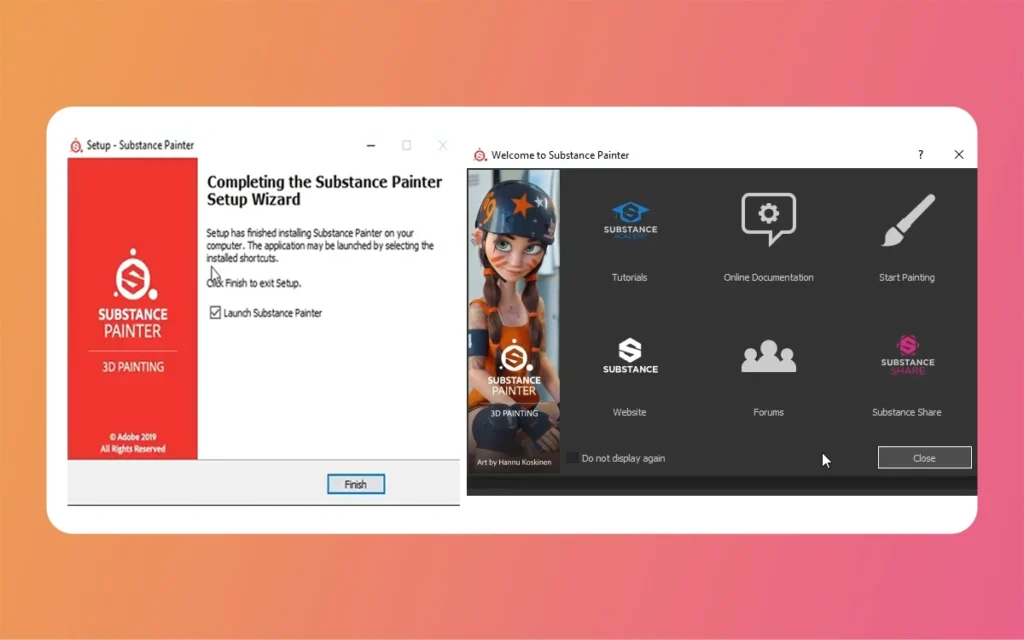The width and height of the screenshot is (1024, 640).
Task: Open Tutorials via the graduation cap icon
Action: tap(629, 218)
